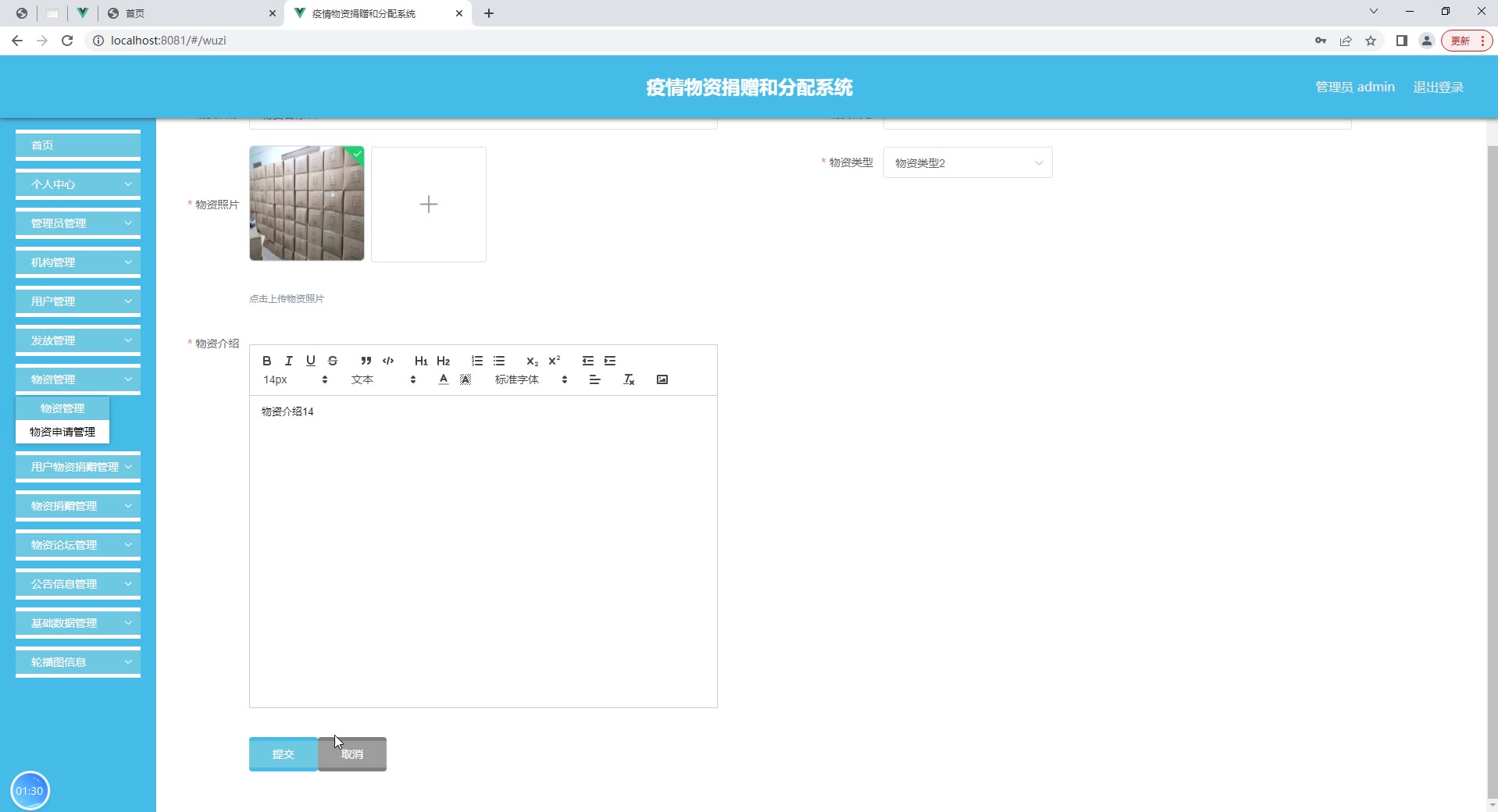Click the 01:30 recording timer badge
Viewport: 1498px width, 812px height.
30,791
